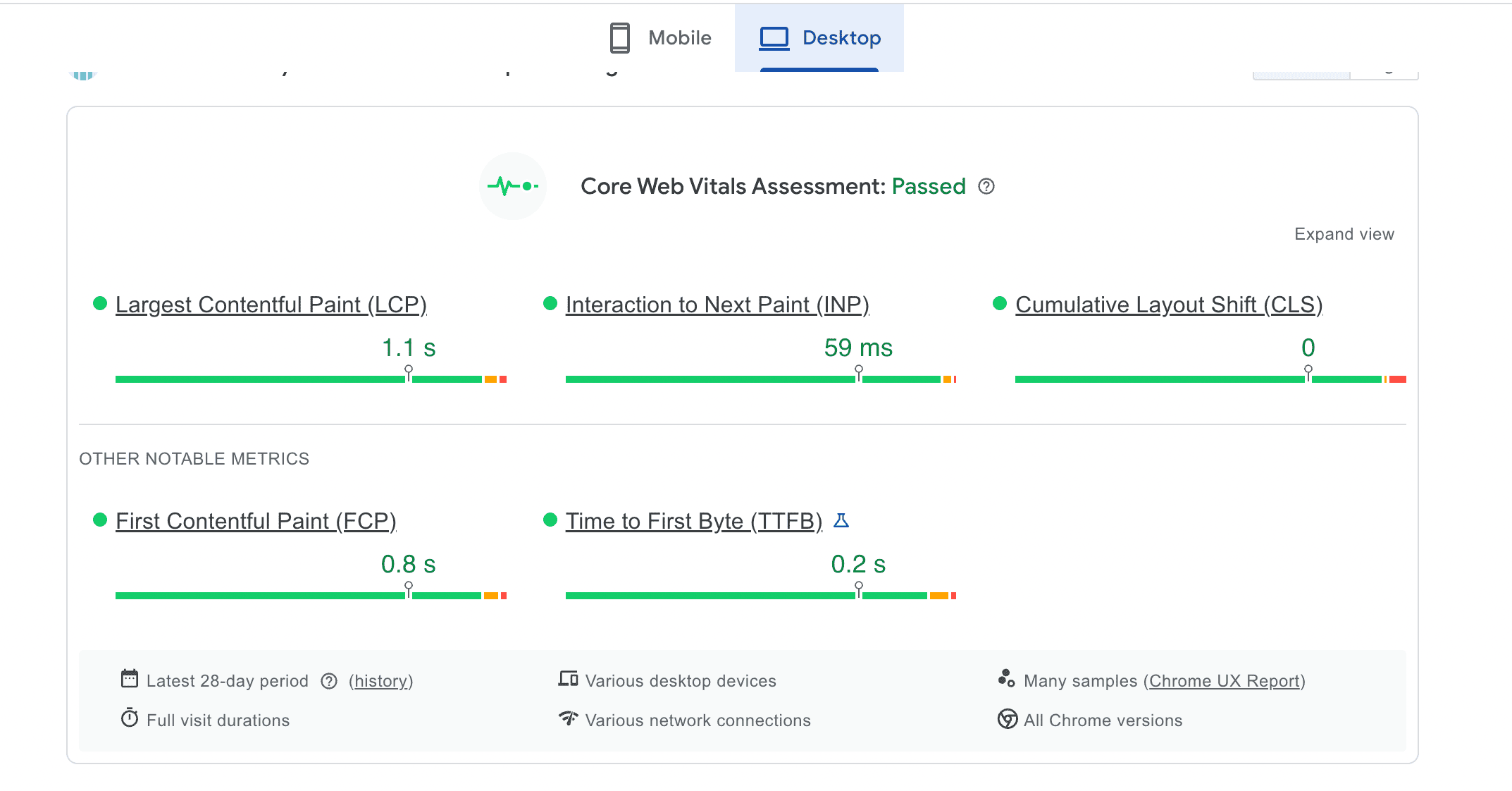This screenshot has height=791, width=1512.
Task: Click the TTFB experimental flask icon
Action: click(841, 520)
